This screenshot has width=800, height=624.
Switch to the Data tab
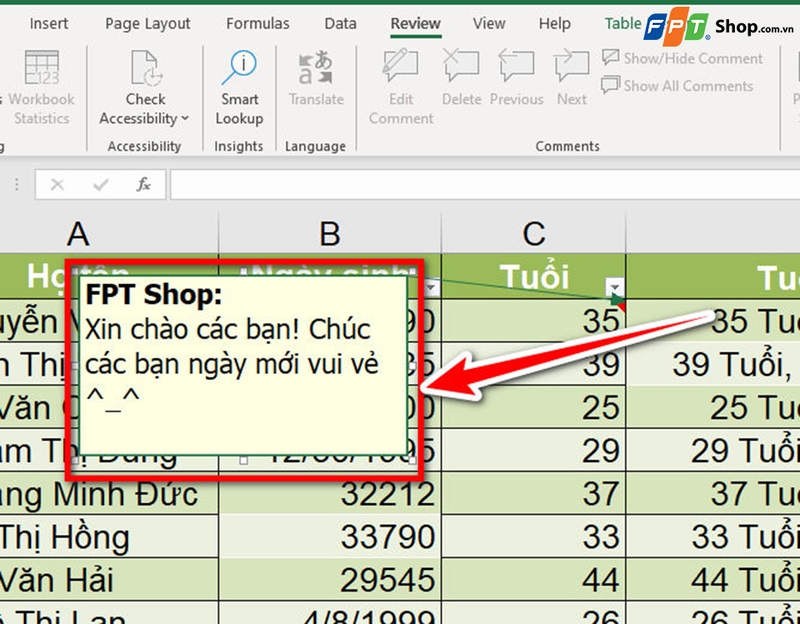coord(340,23)
